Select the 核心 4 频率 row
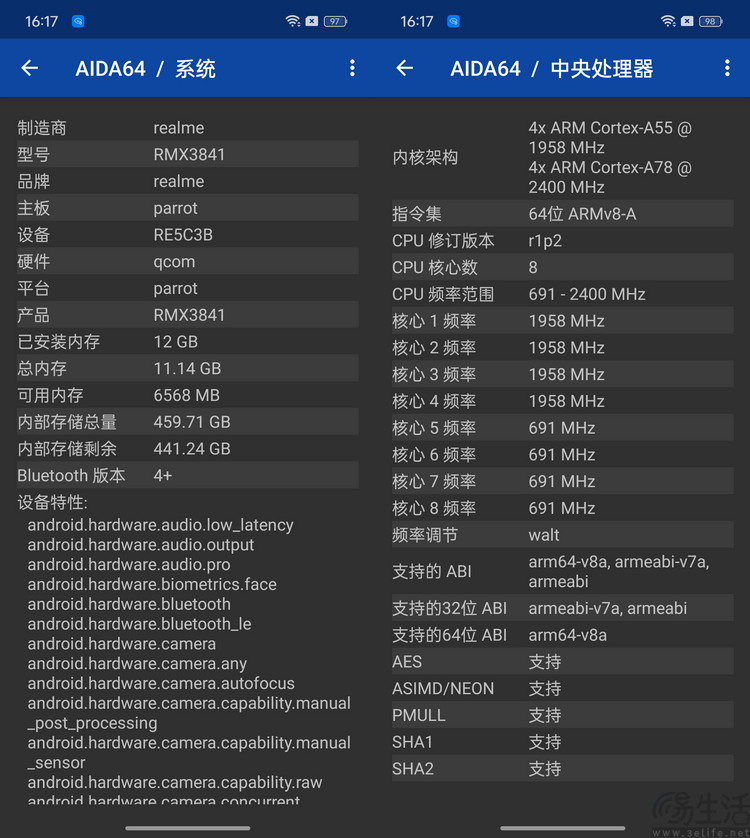The image size is (750, 838). [563, 400]
